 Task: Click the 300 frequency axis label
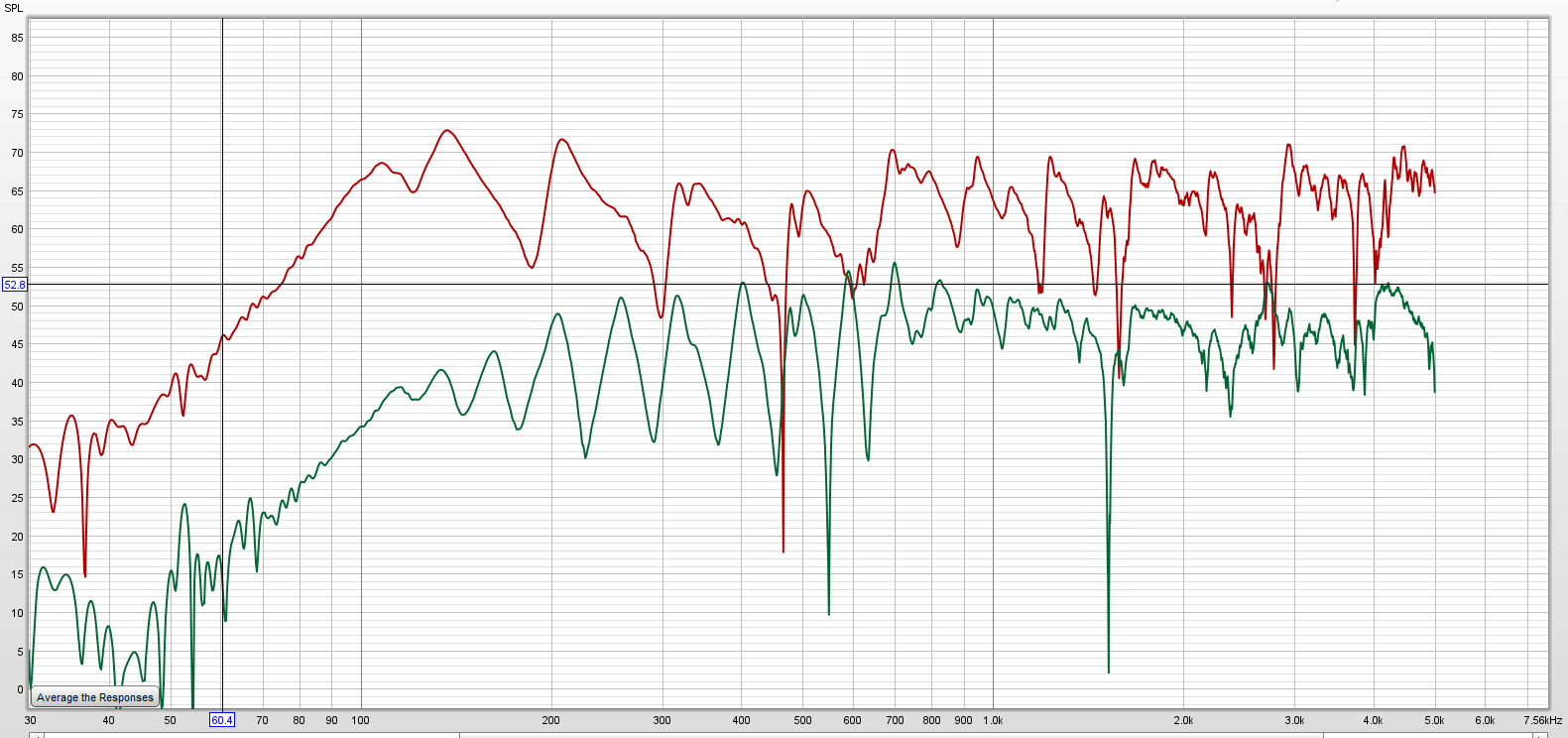662,720
